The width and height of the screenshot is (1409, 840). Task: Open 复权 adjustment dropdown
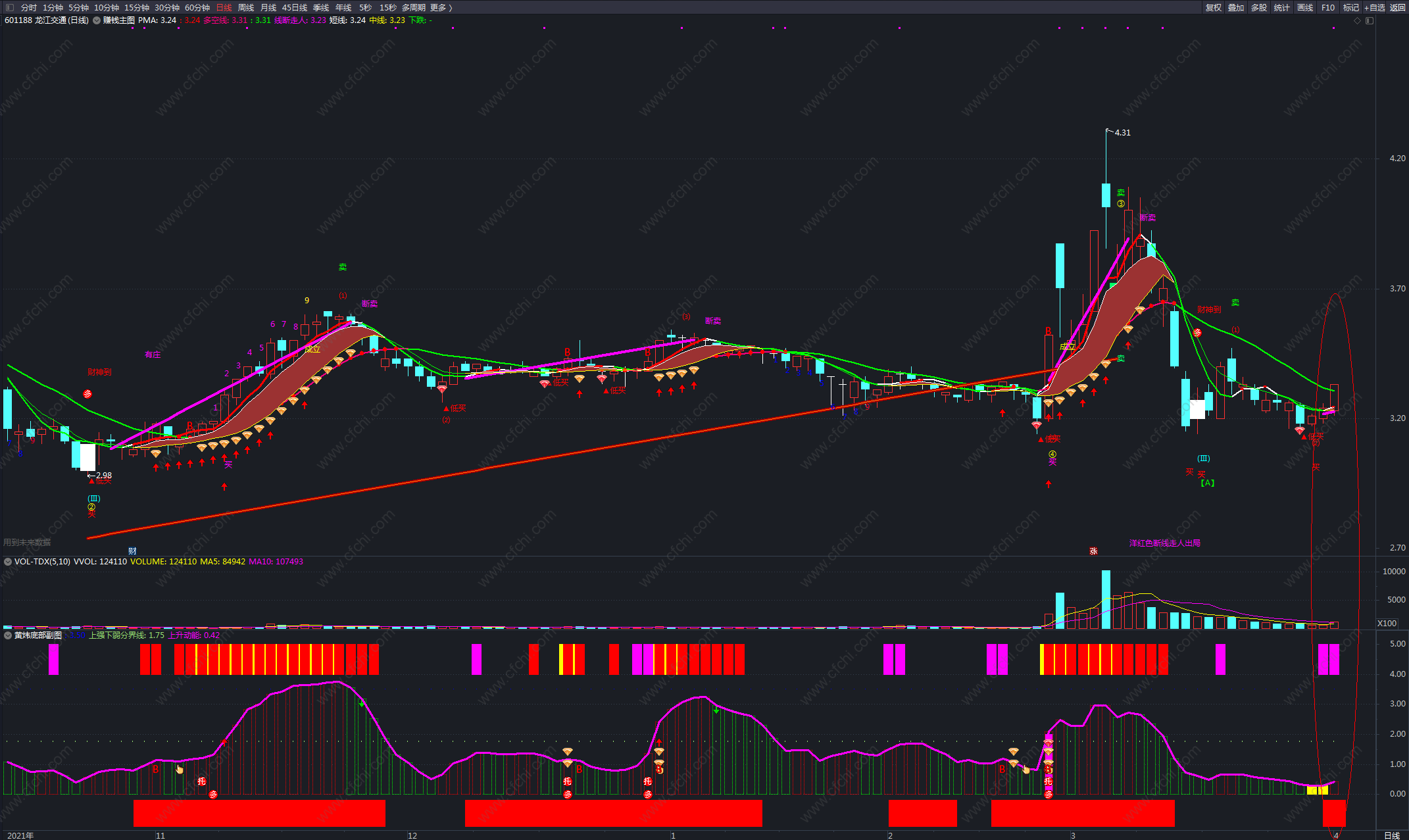1213,7
